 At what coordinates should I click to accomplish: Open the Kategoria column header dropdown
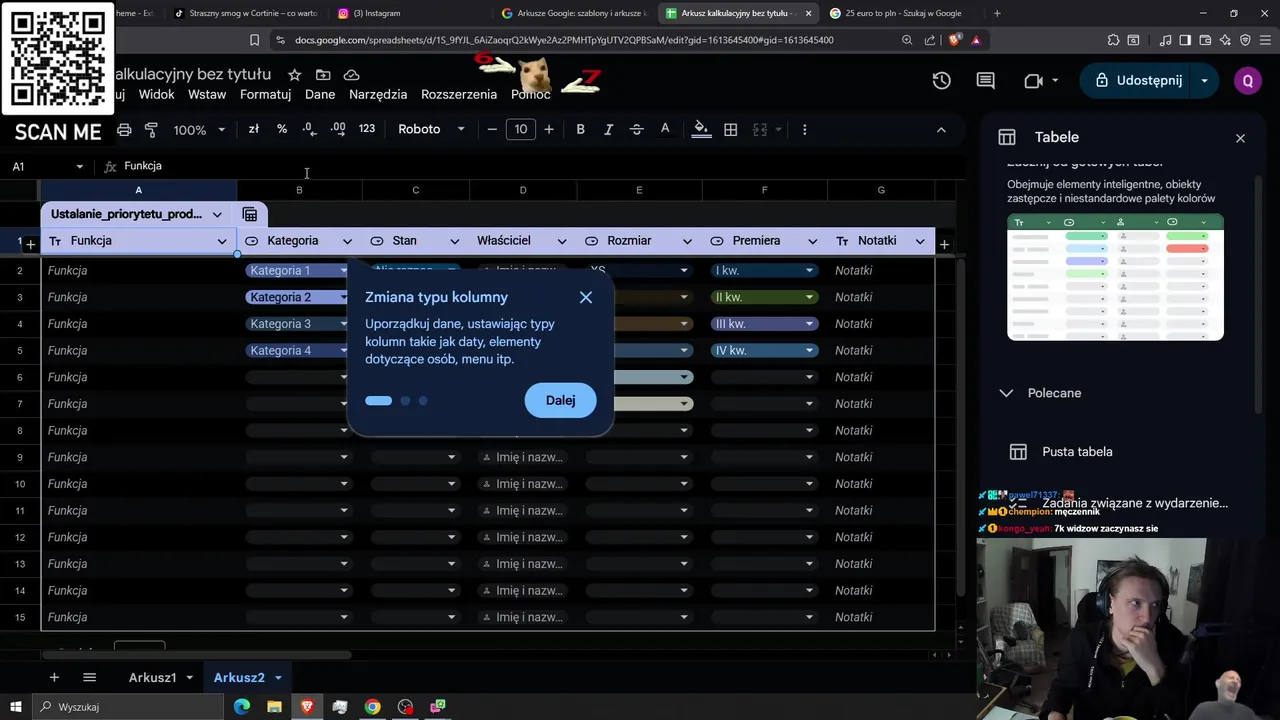(347, 241)
